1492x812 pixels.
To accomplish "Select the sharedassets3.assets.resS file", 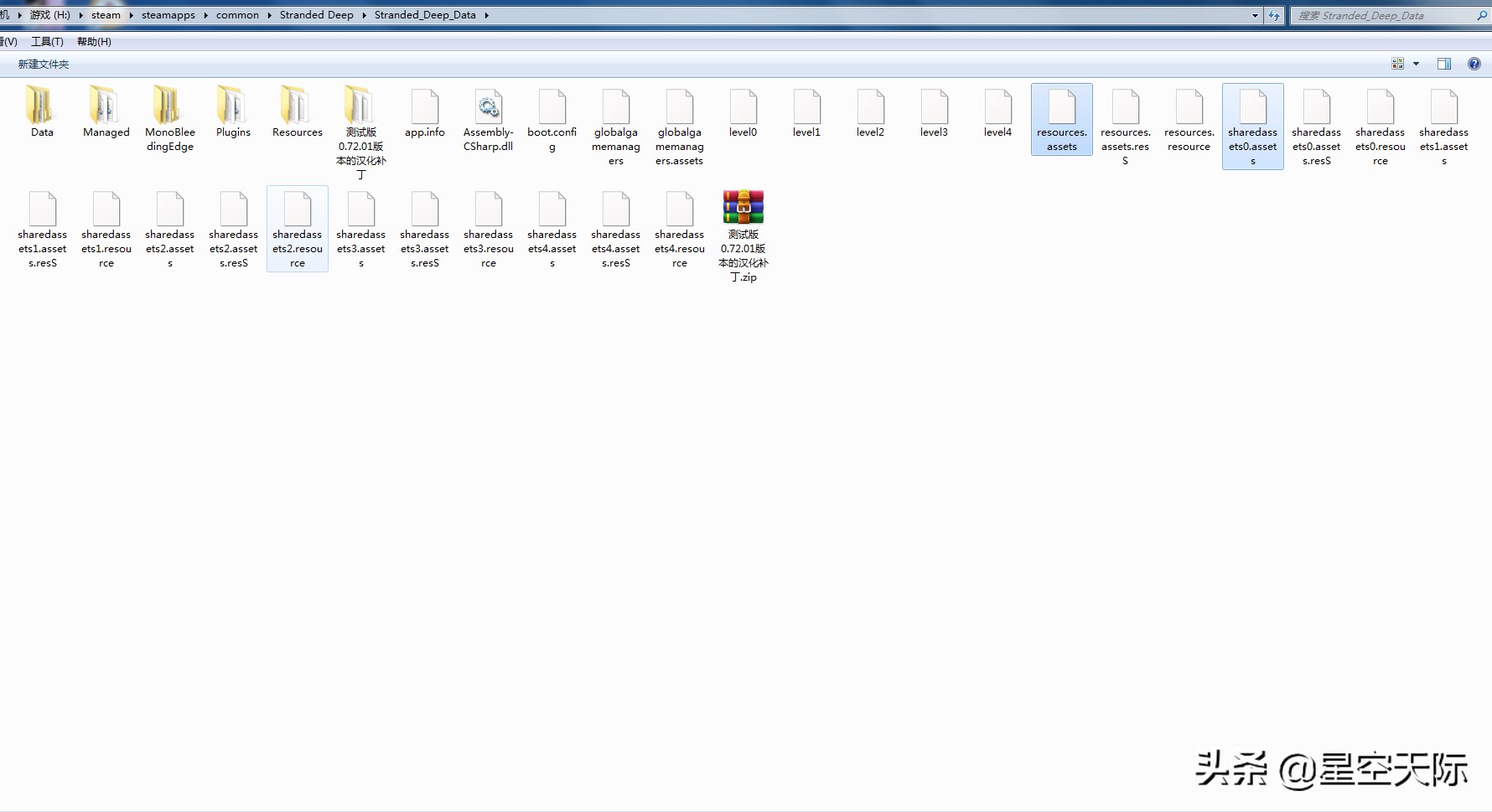I will 425,229.
